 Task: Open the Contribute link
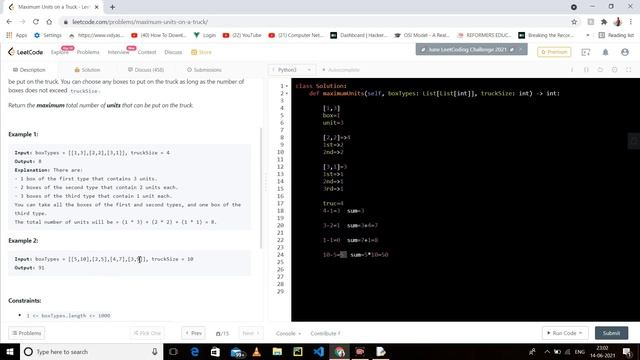(325, 333)
